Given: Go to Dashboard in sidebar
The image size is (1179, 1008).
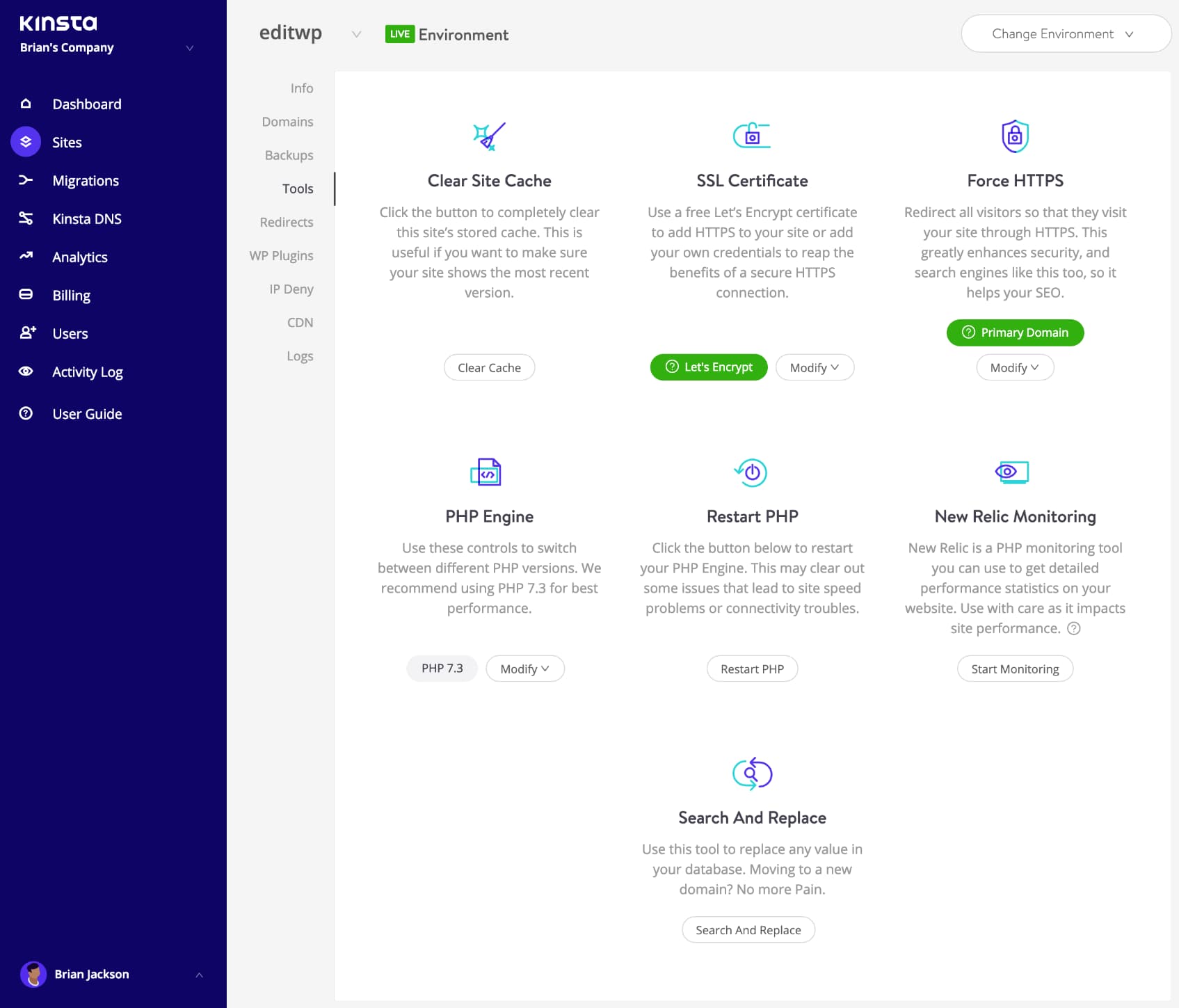Looking at the screenshot, I should coord(87,104).
